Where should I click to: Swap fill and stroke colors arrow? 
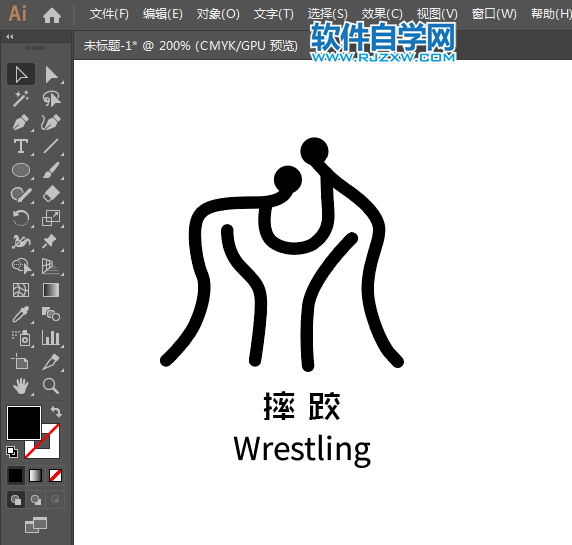[x=56, y=411]
